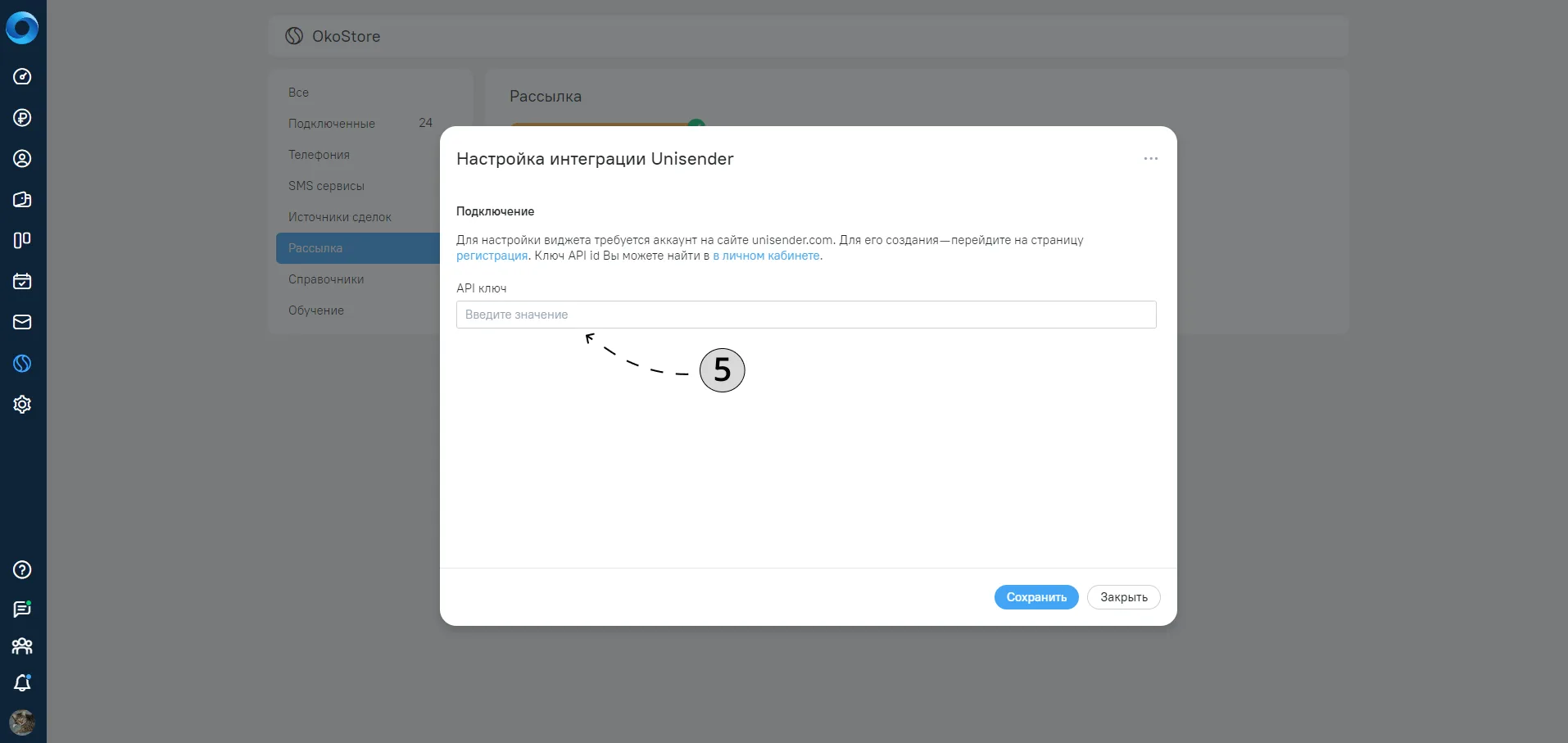
Task: Open the ruble finance icon in sidebar
Action: (22, 118)
